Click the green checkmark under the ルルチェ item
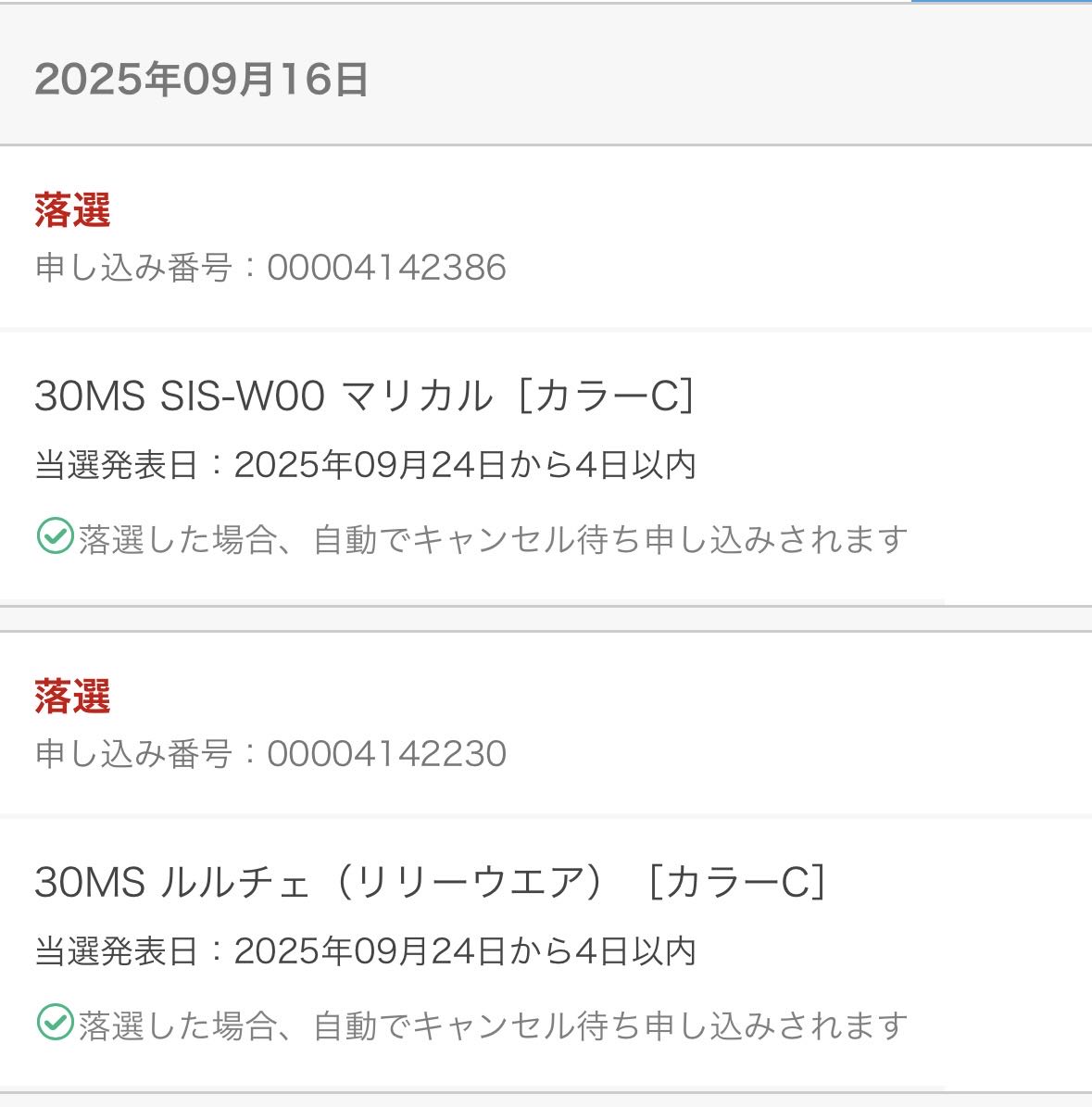1092x1107 pixels. (x=55, y=1023)
